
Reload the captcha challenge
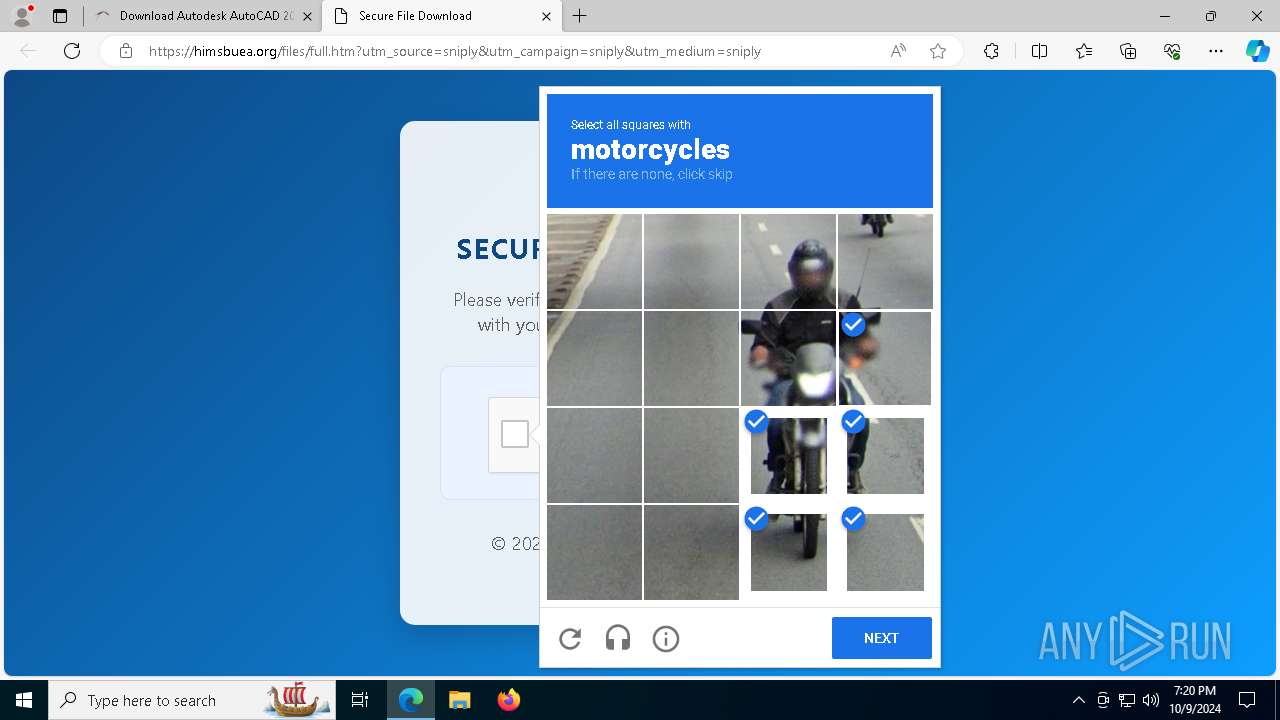tap(570, 638)
